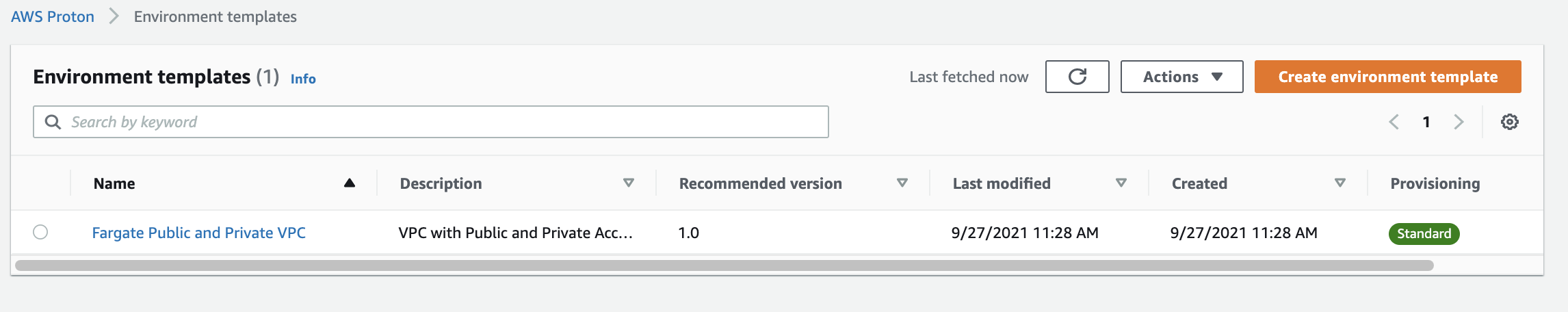Open the Info link
The image size is (1568, 312).
tap(303, 79)
